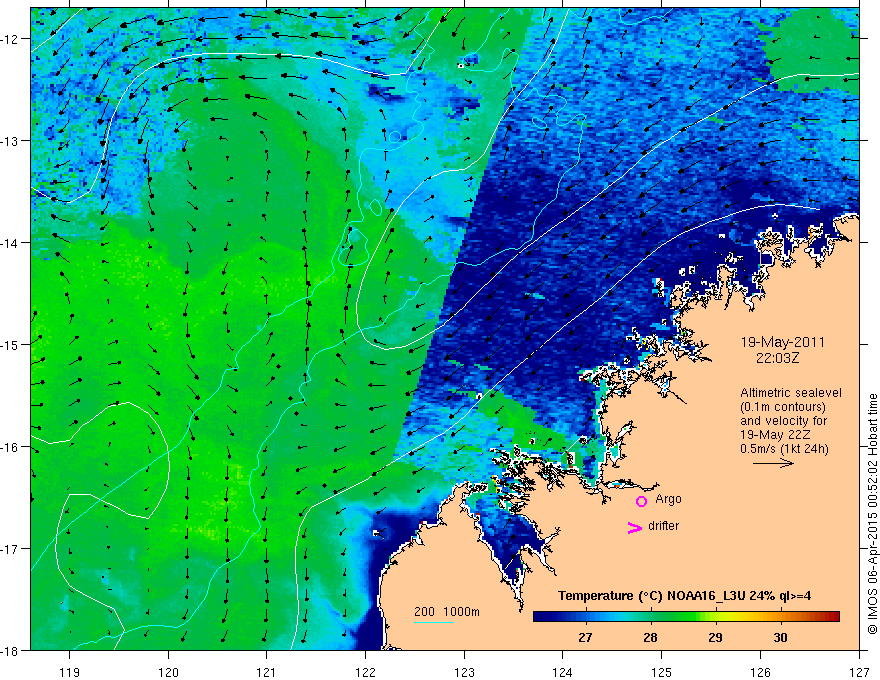Image resolution: width=880 pixels, height=680 pixels.
Task: Click the color bar value '27'
Action: (x=585, y=638)
